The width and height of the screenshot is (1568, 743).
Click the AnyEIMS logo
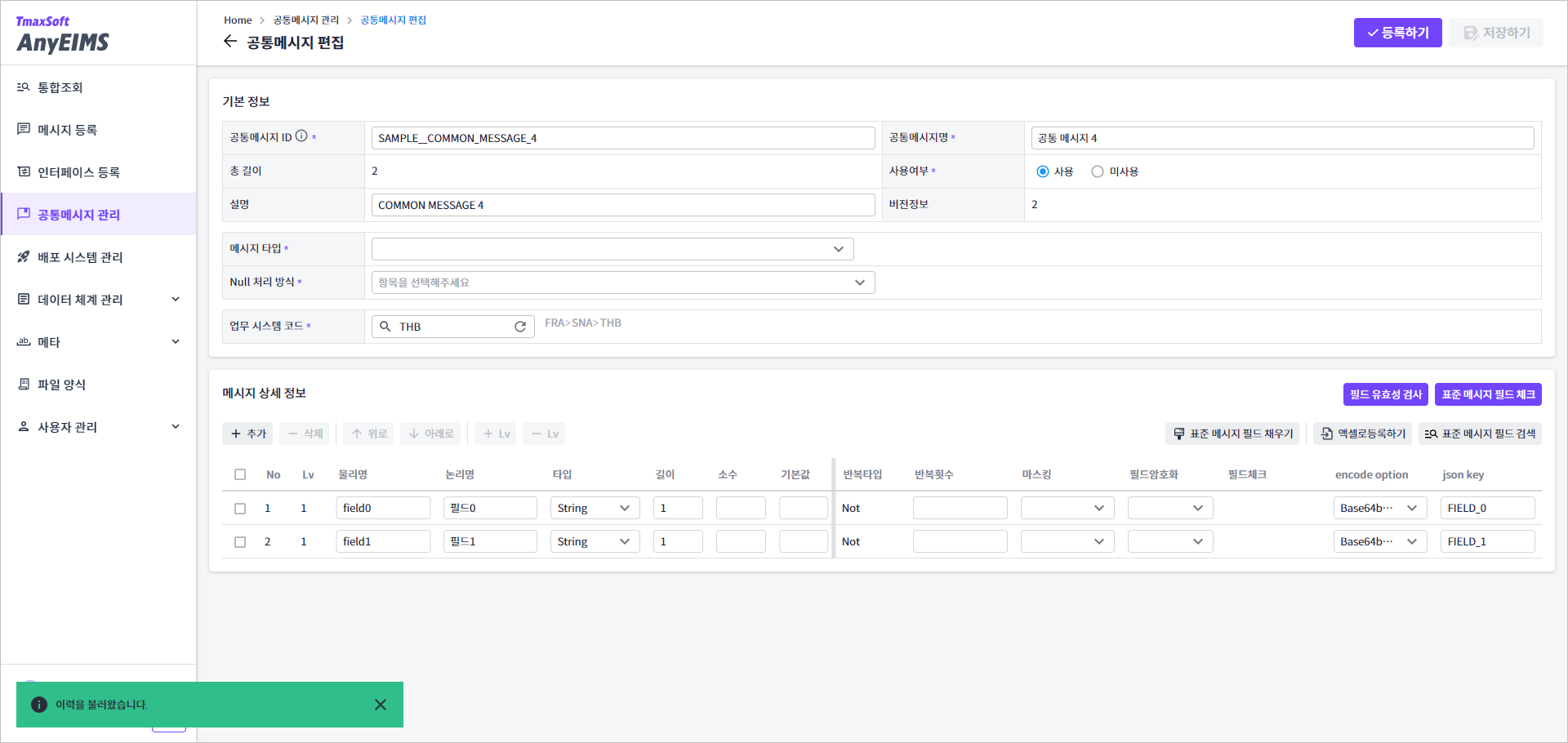pos(62,34)
